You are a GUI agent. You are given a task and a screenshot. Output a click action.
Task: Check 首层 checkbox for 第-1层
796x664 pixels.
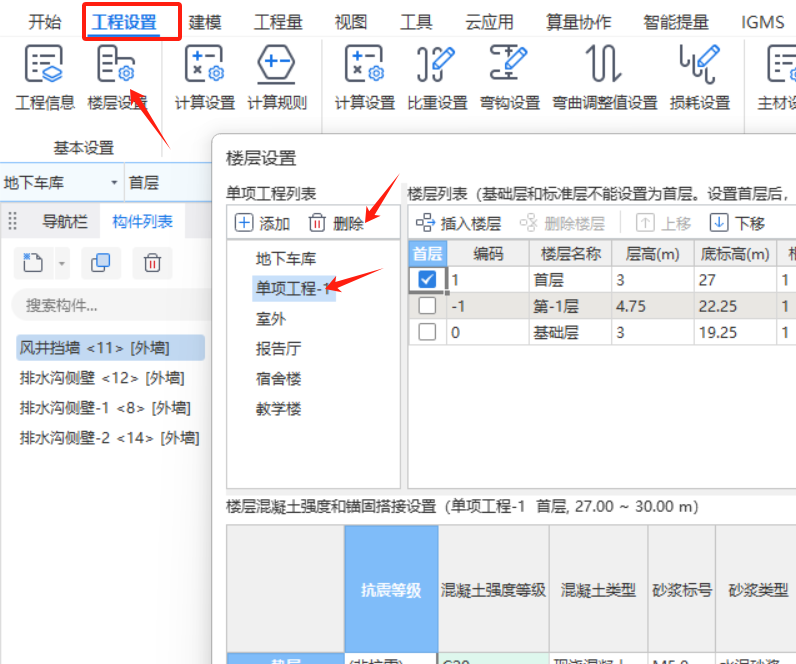pos(427,306)
